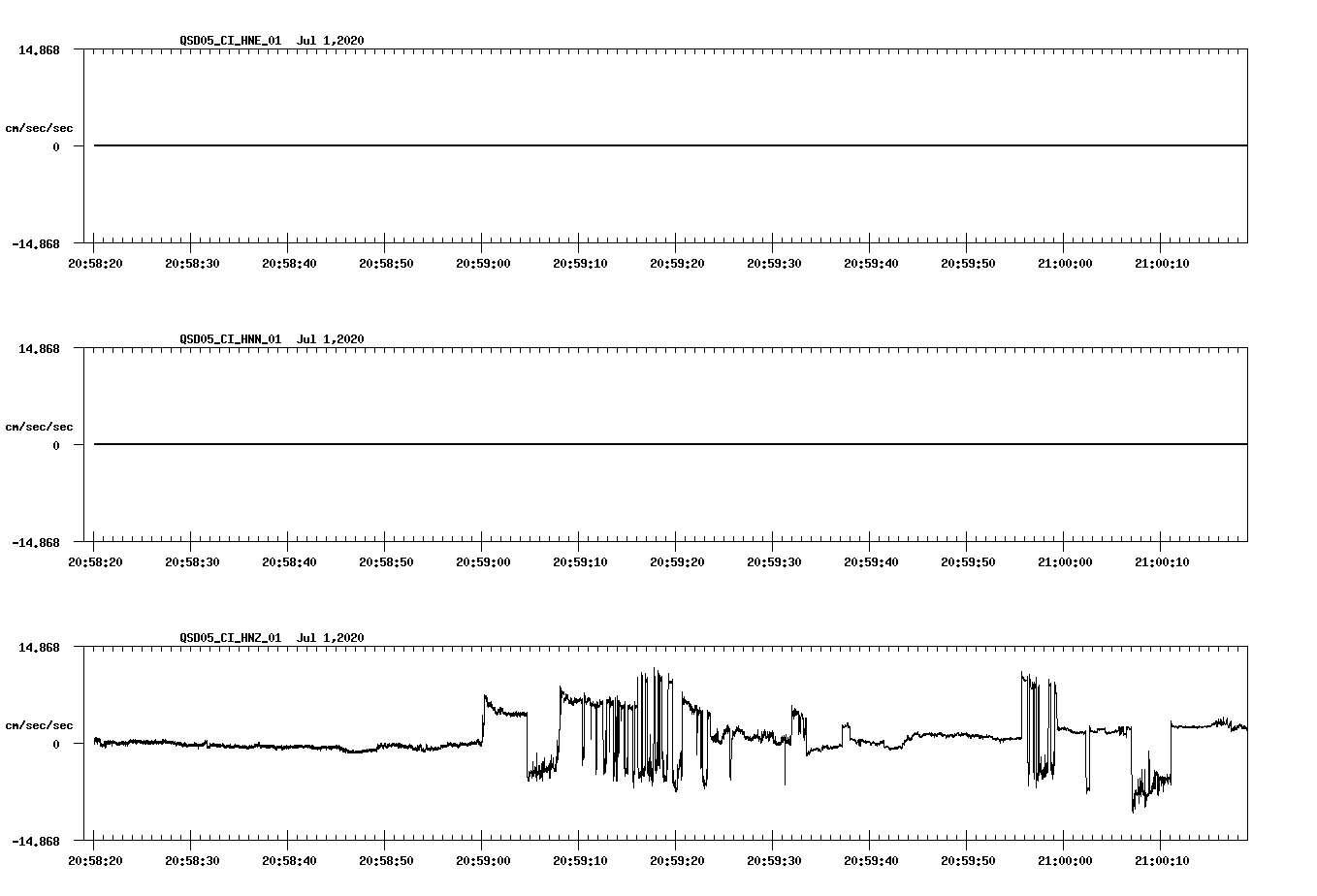Click the 20:58:50 time label under HNE plot
The width and height of the screenshot is (1317, 896).
pos(386,263)
